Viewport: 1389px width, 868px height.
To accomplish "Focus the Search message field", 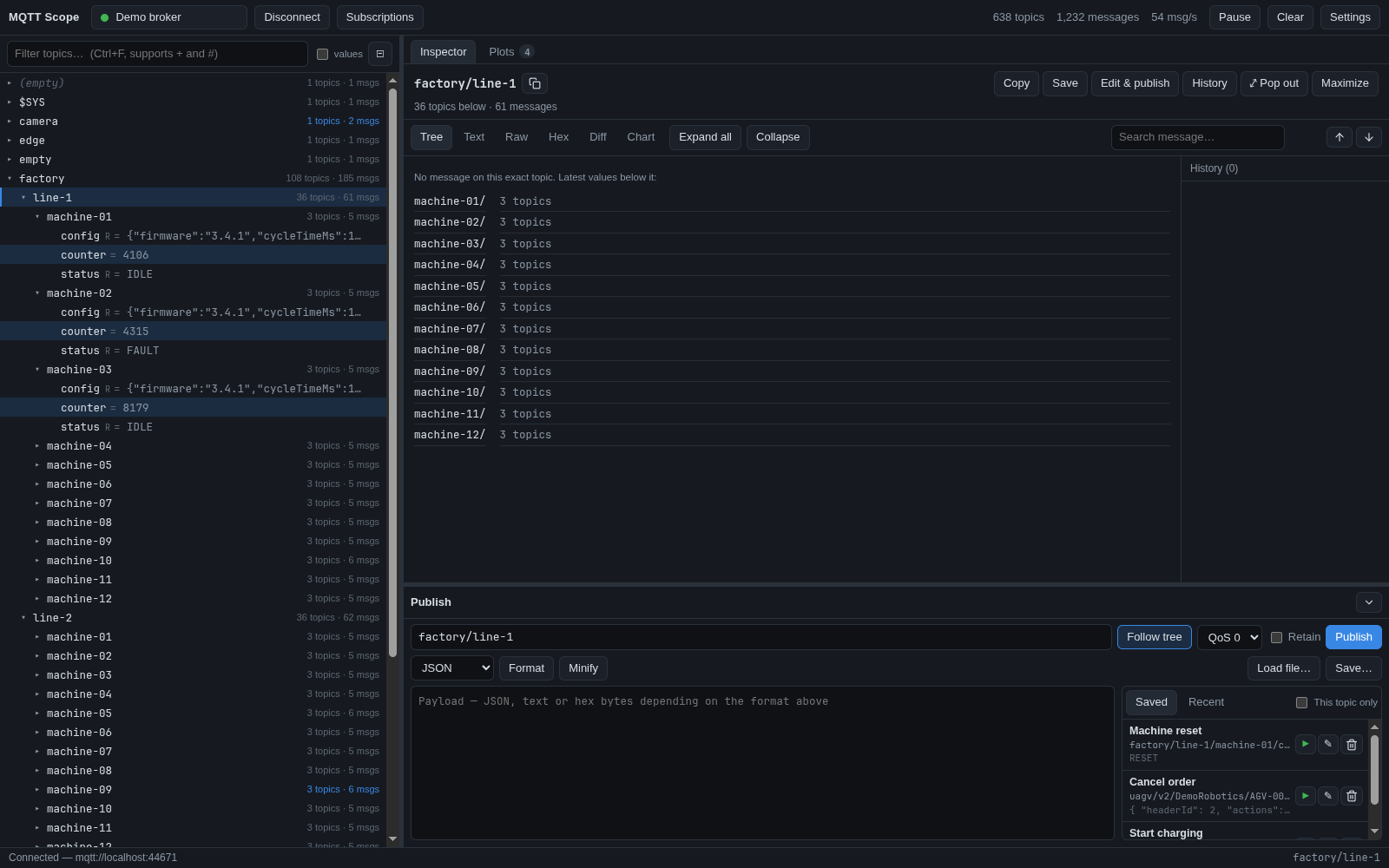I will click(1197, 137).
